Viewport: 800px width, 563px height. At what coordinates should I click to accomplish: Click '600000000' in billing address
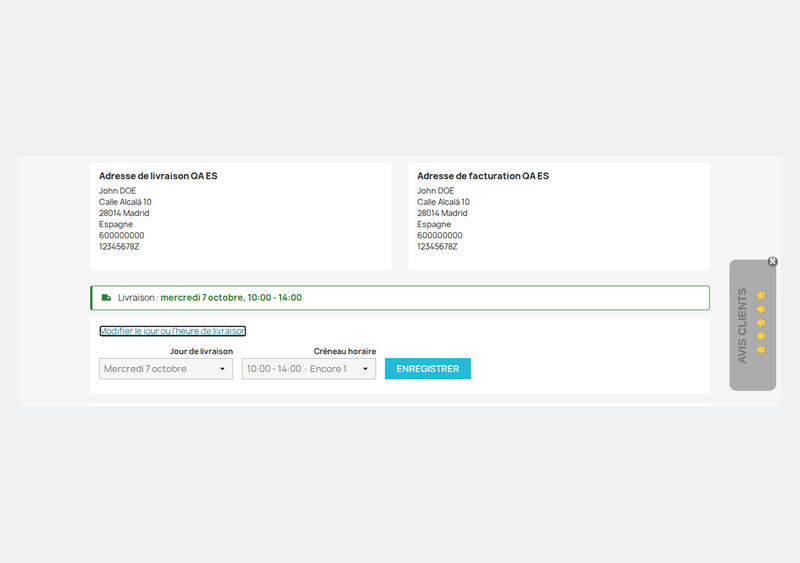[x=439, y=235]
